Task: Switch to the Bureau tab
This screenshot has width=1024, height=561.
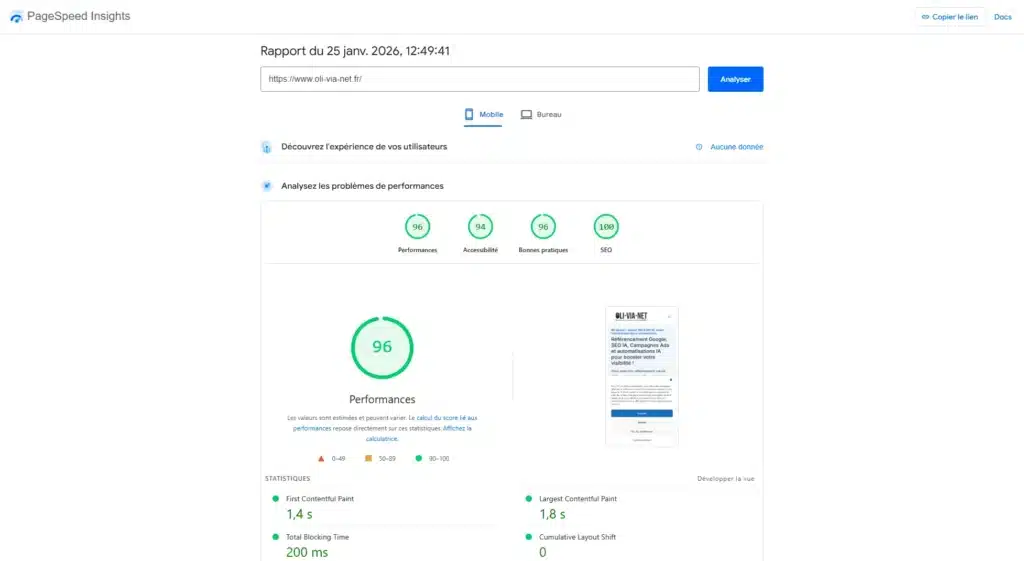Action: click(x=541, y=115)
